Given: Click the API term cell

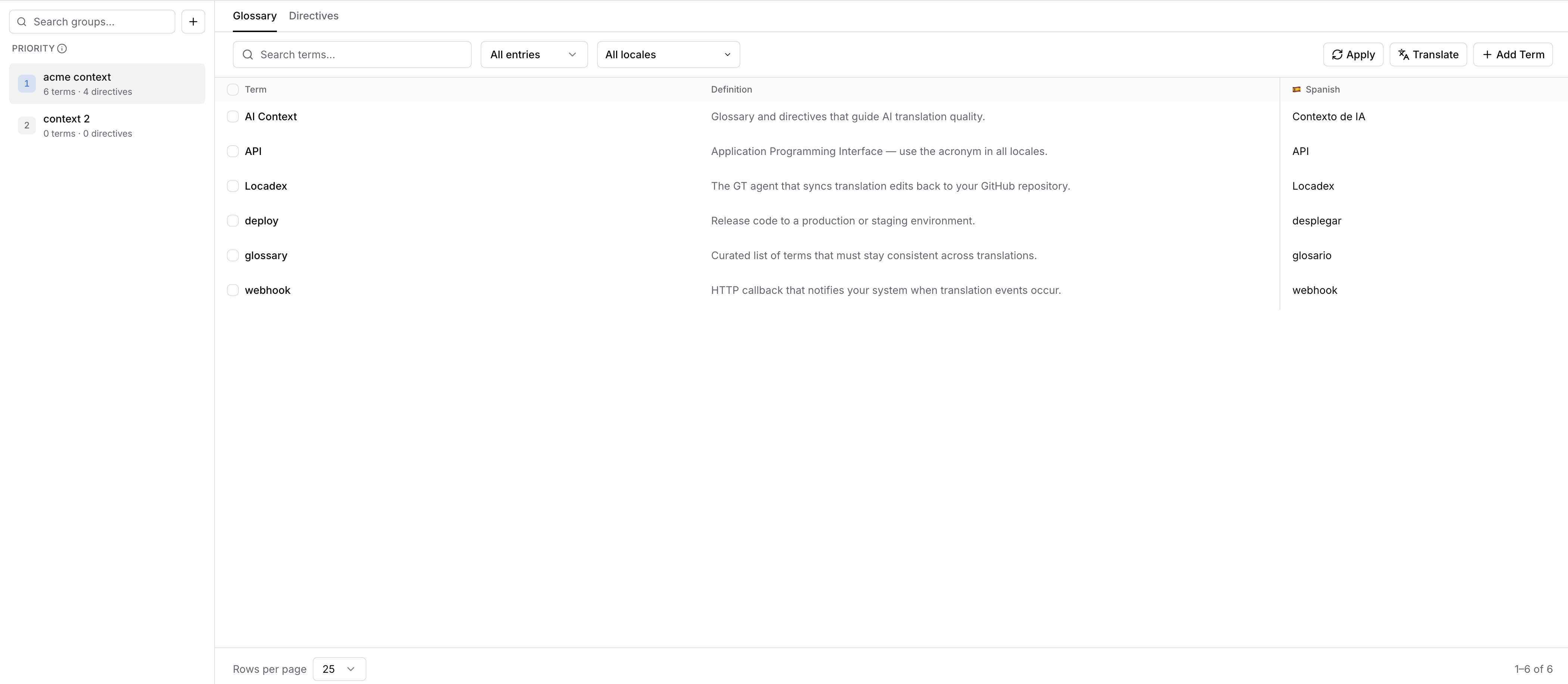Looking at the screenshot, I should (x=253, y=151).
